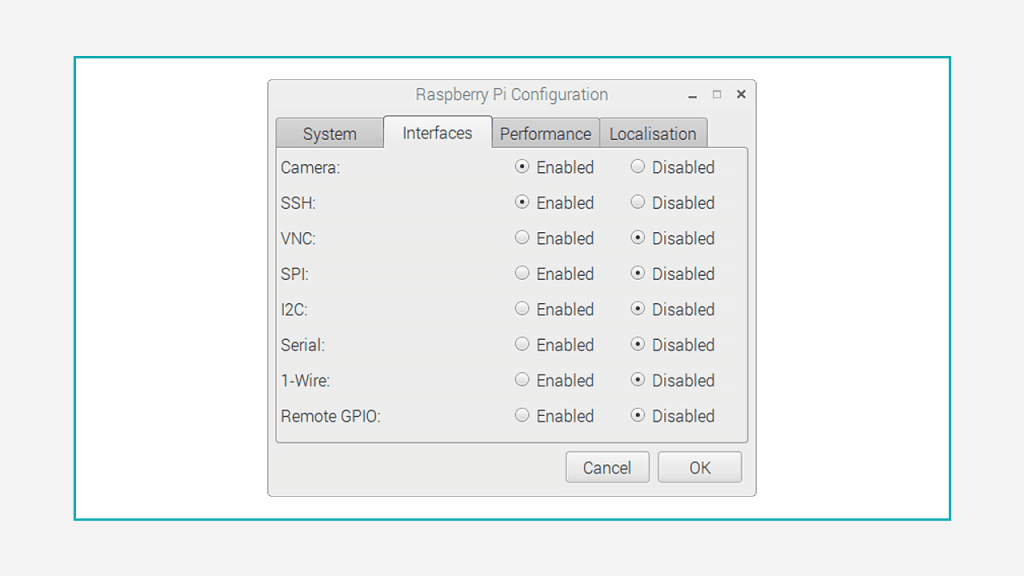Disable SSH access
Screen dimensions: 1024x576
coord(638,202)
